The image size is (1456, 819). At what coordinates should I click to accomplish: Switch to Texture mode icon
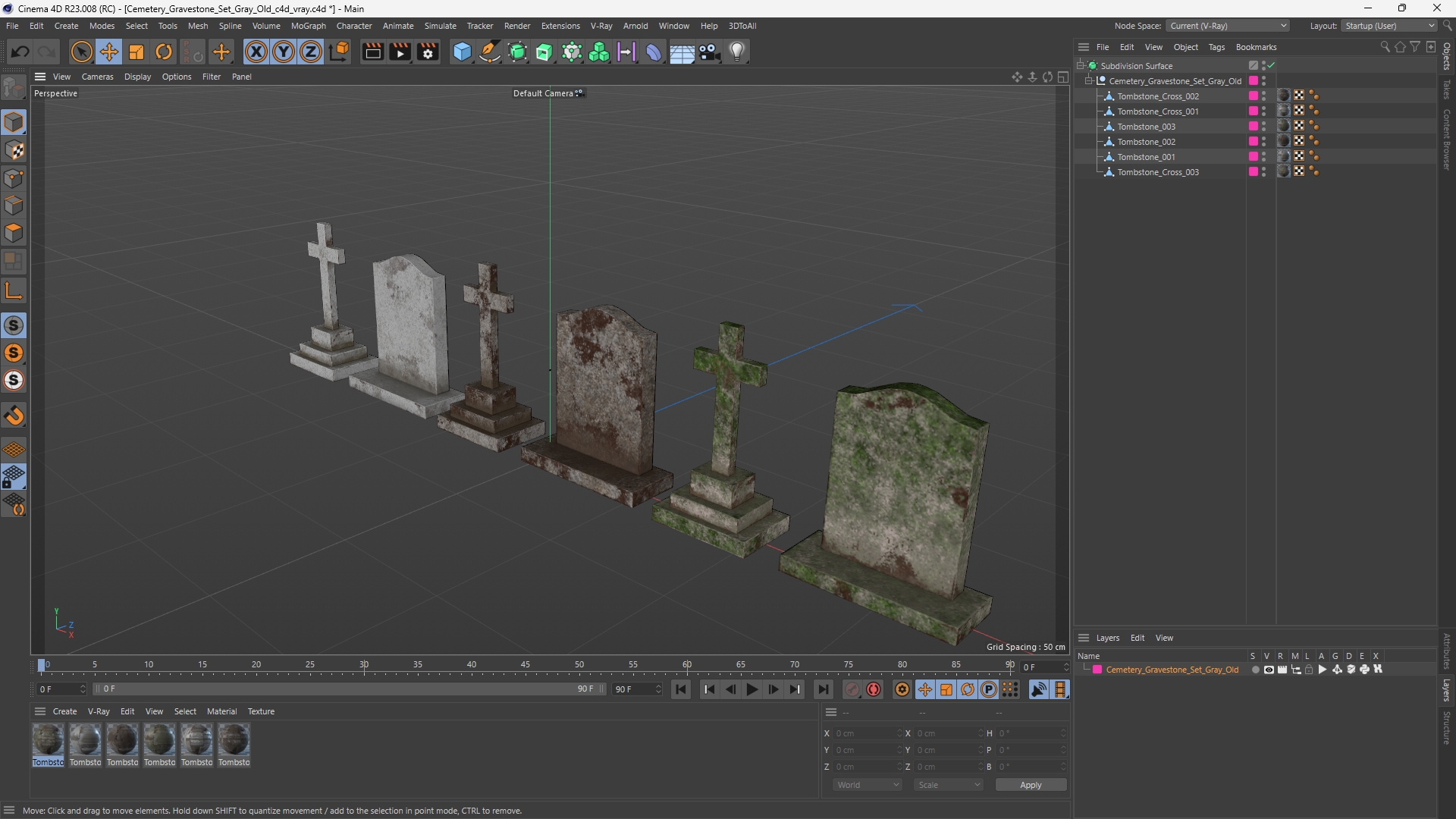coord(14,150)
